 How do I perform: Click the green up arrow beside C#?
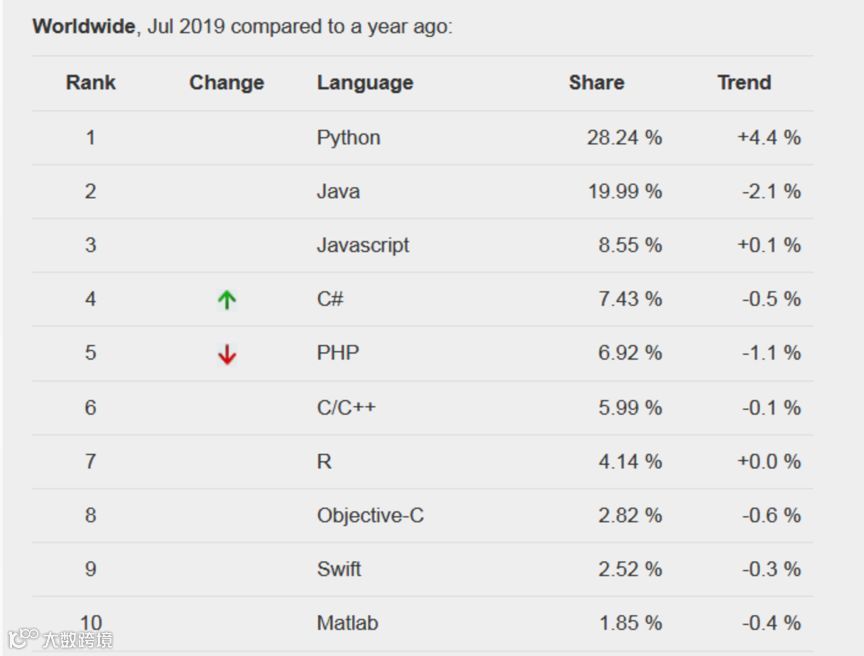coord(227,299)
